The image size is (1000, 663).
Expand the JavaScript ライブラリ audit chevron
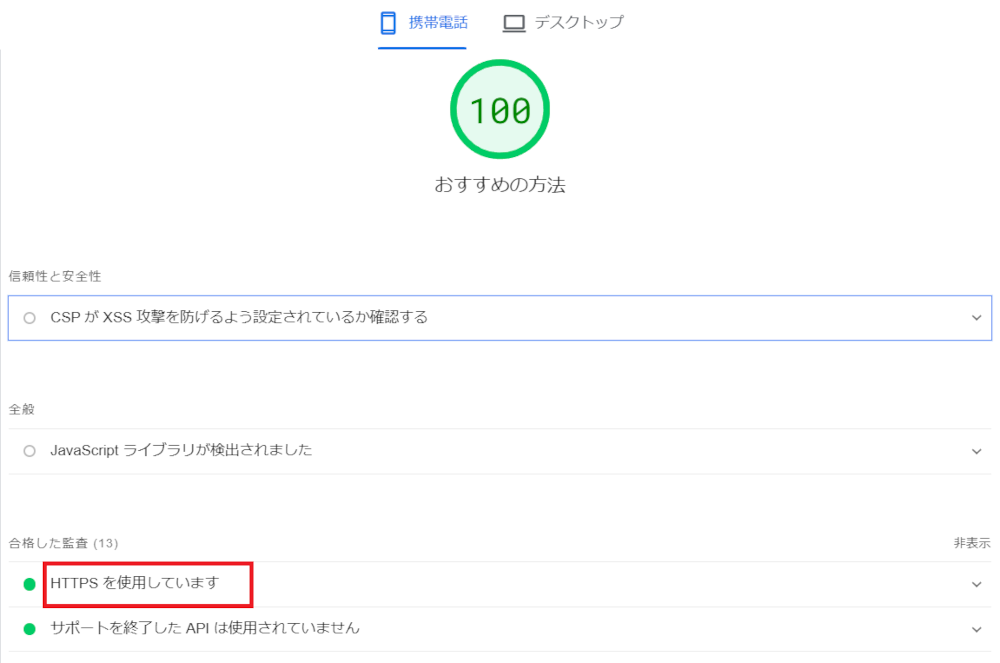pos(977,451)
